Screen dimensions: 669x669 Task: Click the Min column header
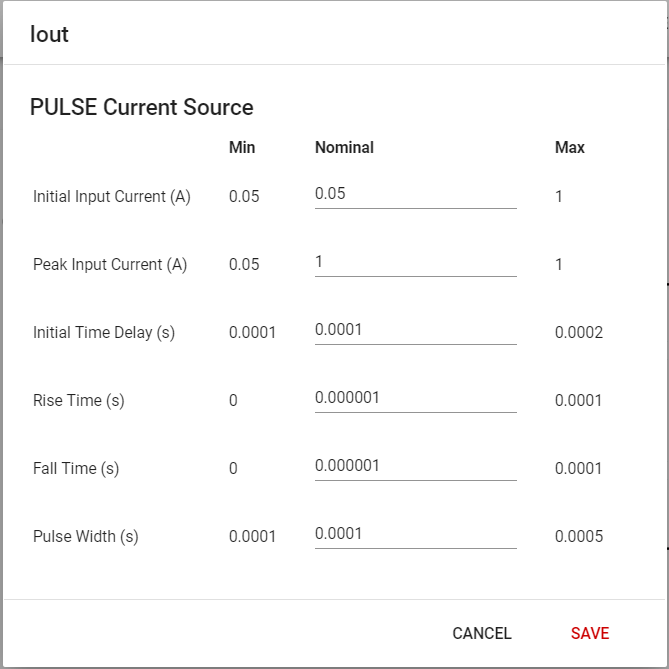point(242,147)
